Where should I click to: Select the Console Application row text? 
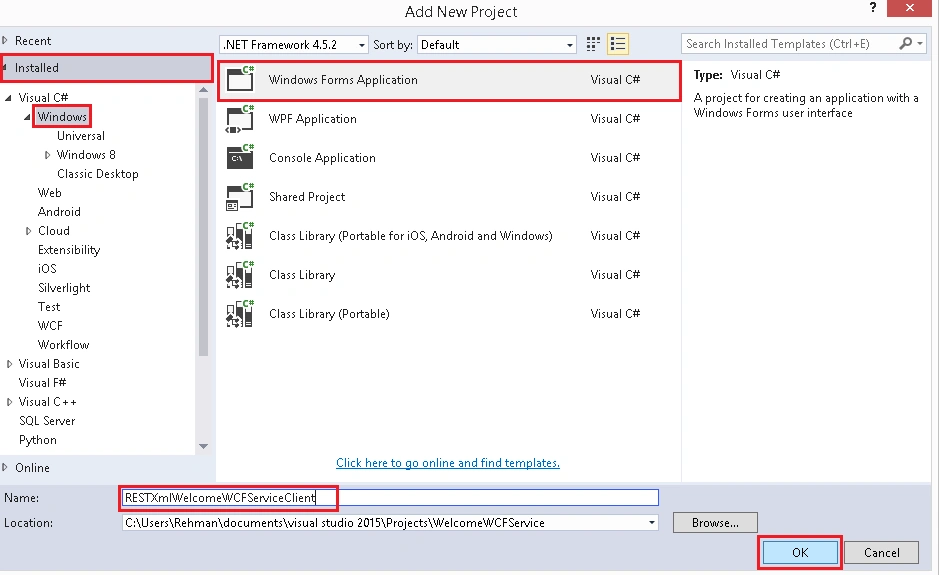click(x=322, y=158)
